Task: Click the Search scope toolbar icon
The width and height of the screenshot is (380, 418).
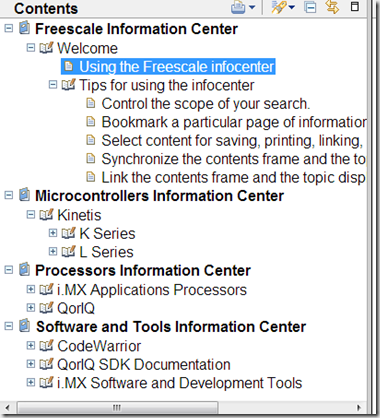Action: (x=279, y=7)
